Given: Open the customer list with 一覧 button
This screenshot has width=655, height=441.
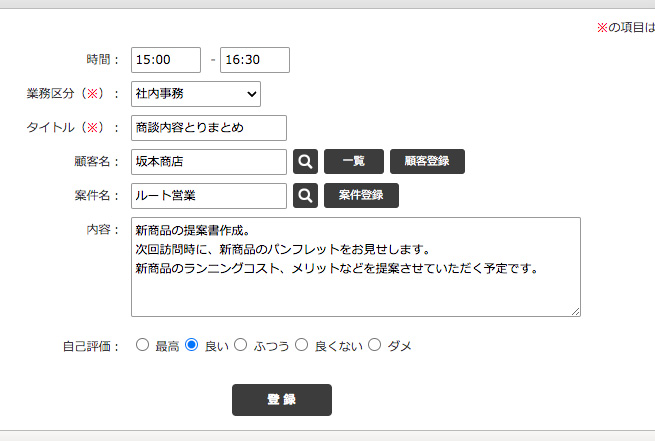Looking at the screenshot, I should [354, 162].
